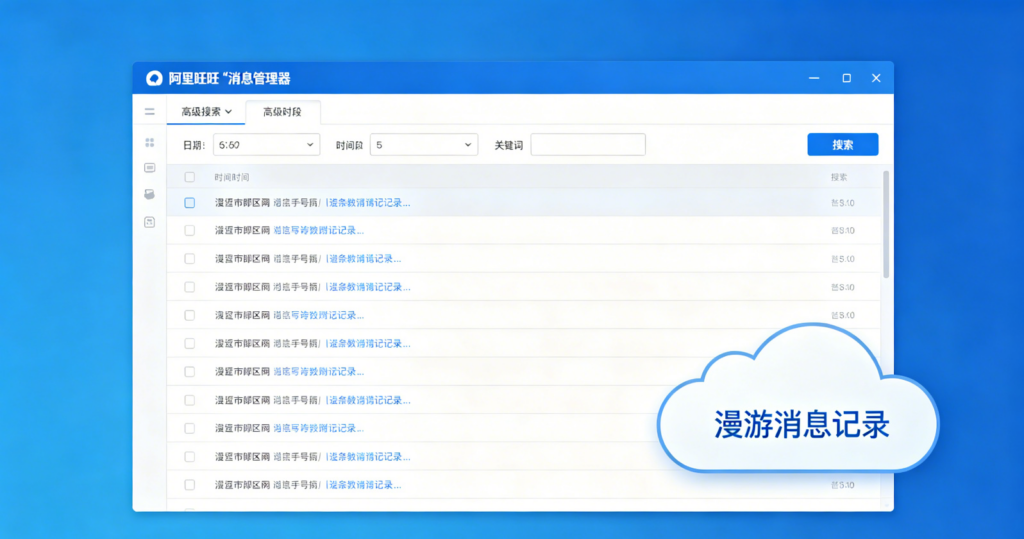1024x539 pixels.
Task: Focus the 关键词 keyword input field
Action: point(588,145)
